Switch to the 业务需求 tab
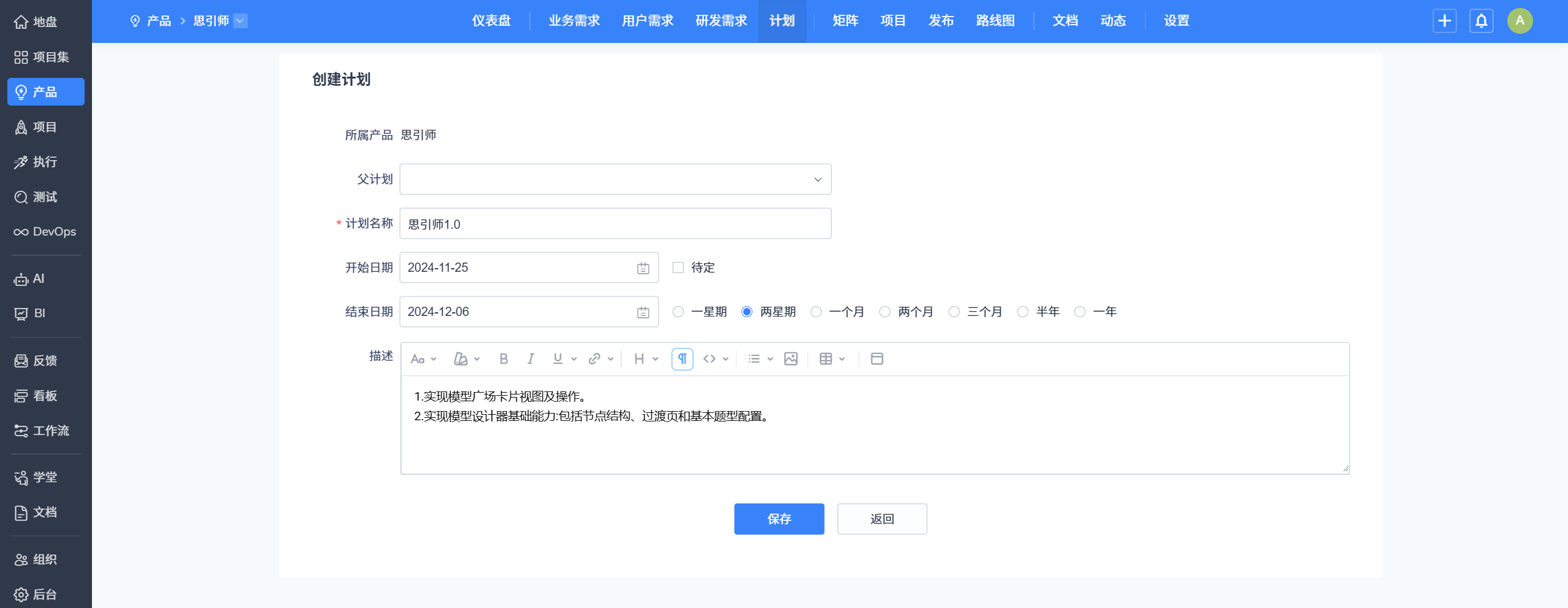 (x=574, y=21)
